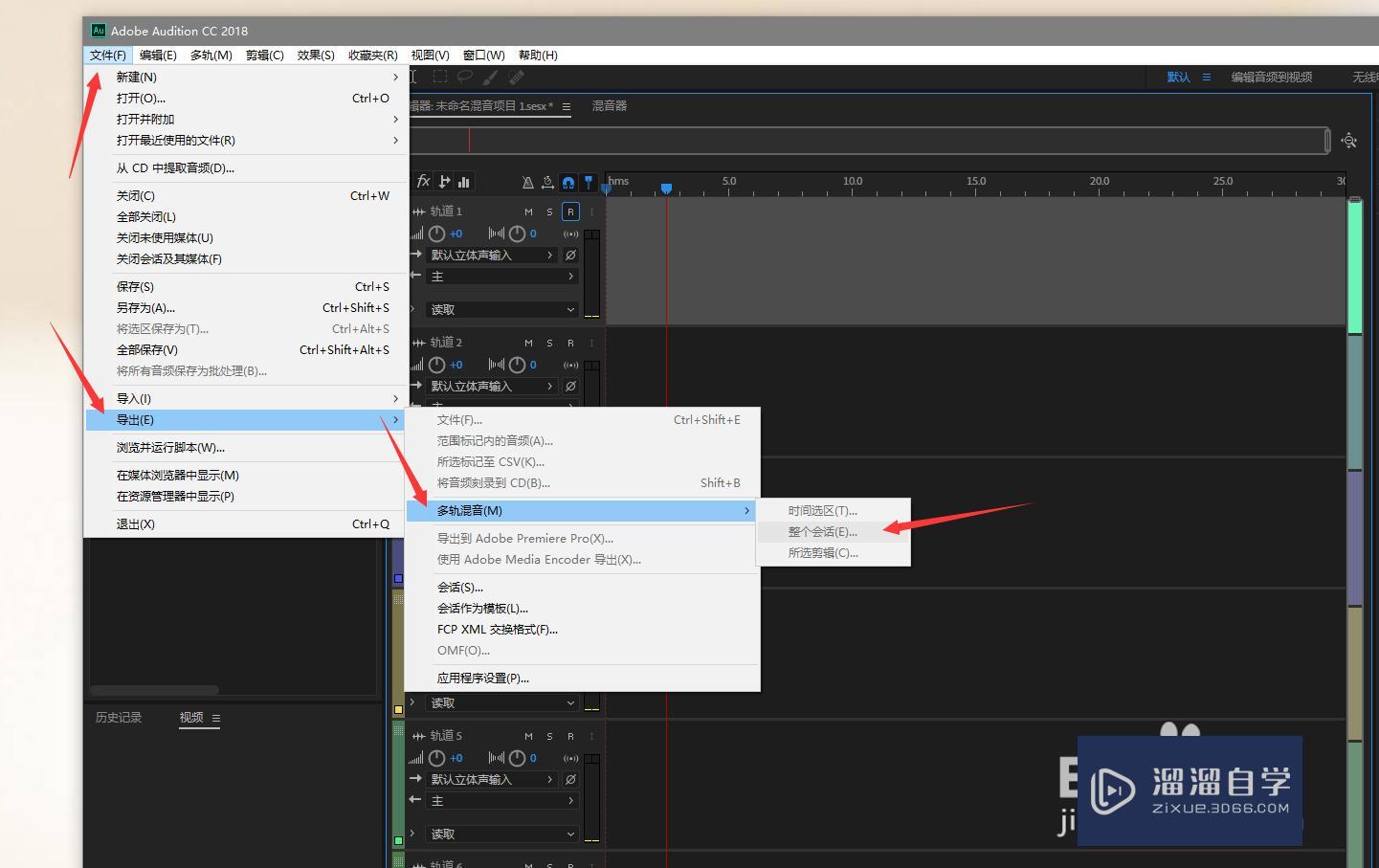
Task: Mute 轨道 5 with M button
Action: pos(528,736)
